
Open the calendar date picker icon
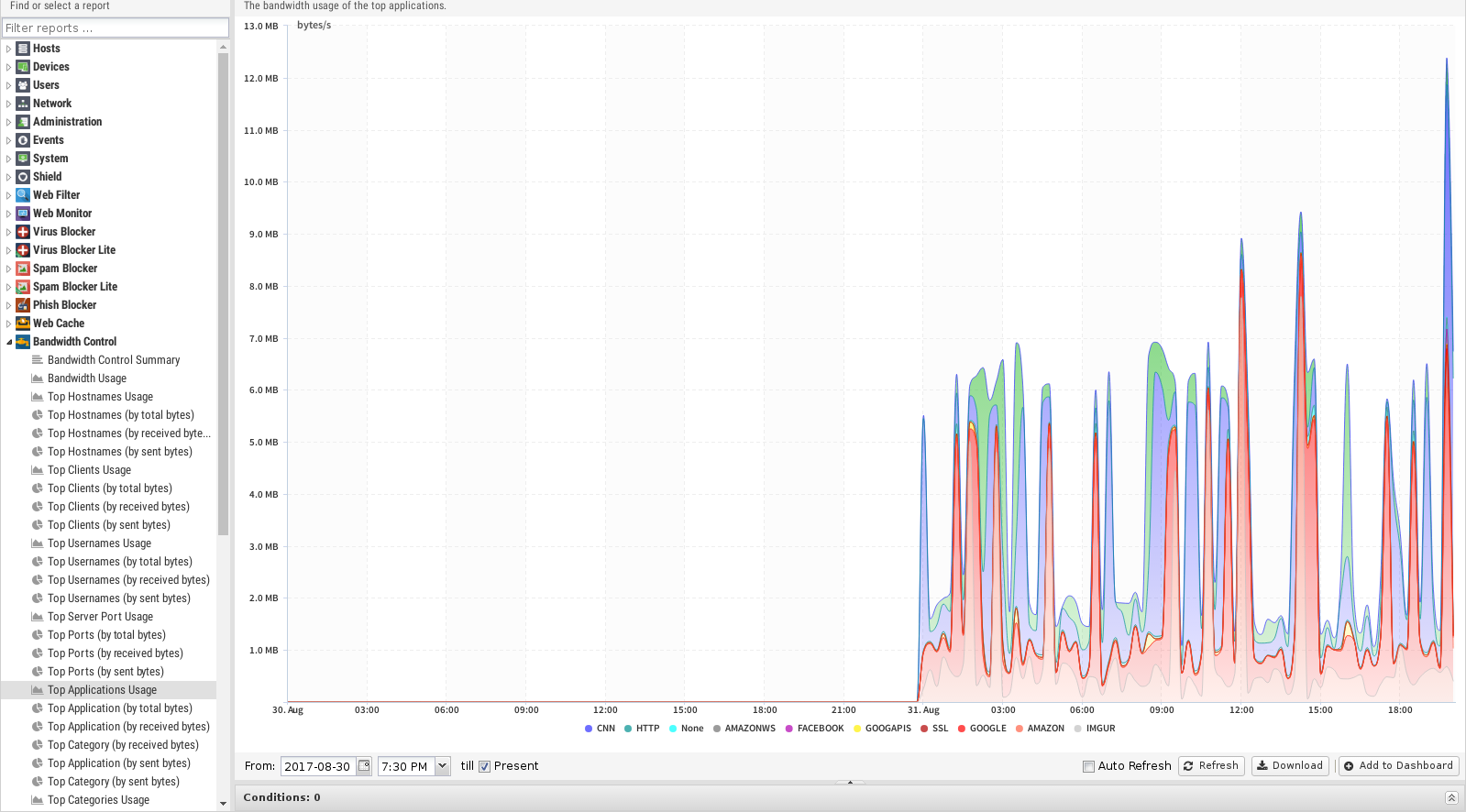[364, 766]
